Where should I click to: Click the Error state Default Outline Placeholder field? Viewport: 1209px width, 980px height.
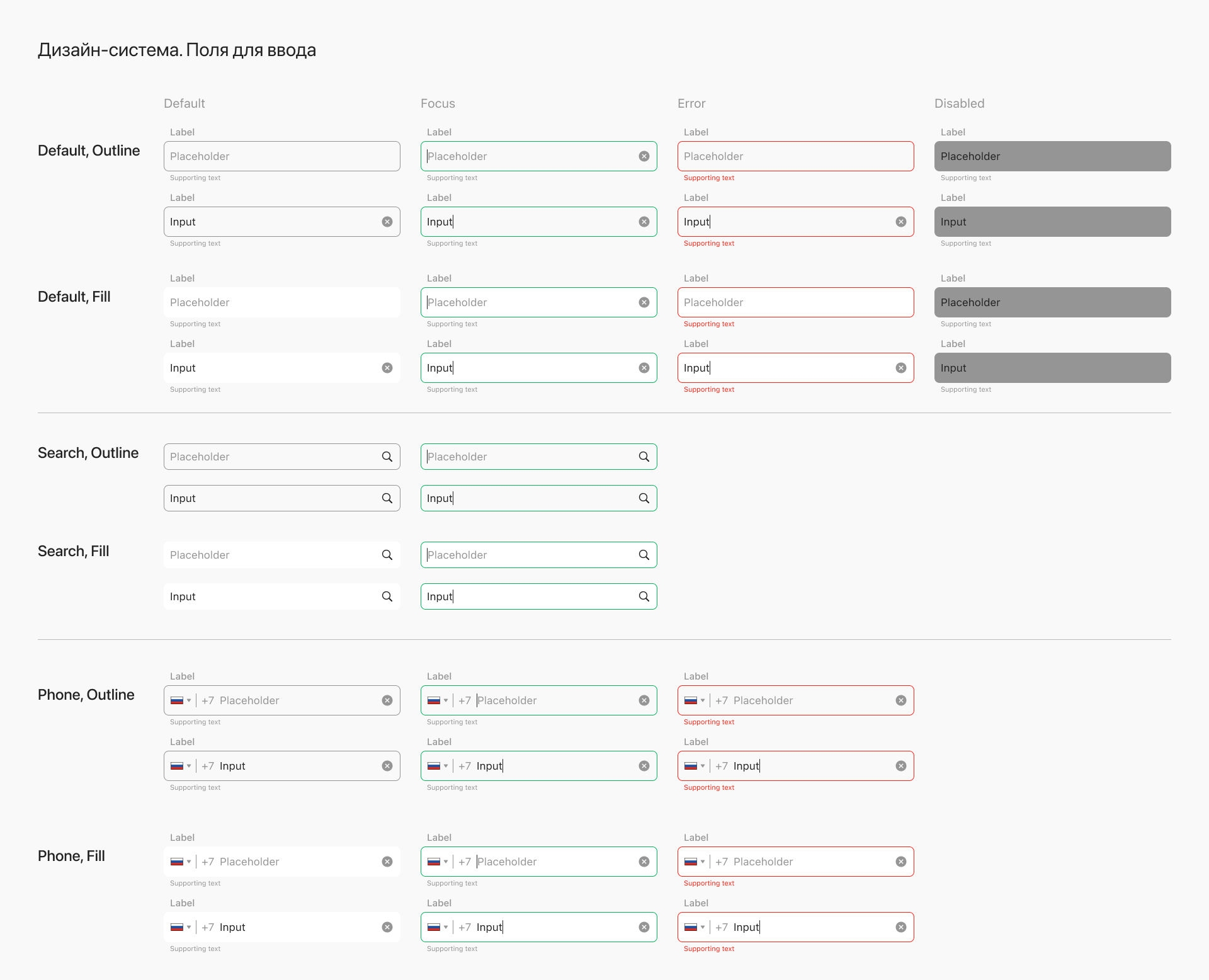pos(795,156)
